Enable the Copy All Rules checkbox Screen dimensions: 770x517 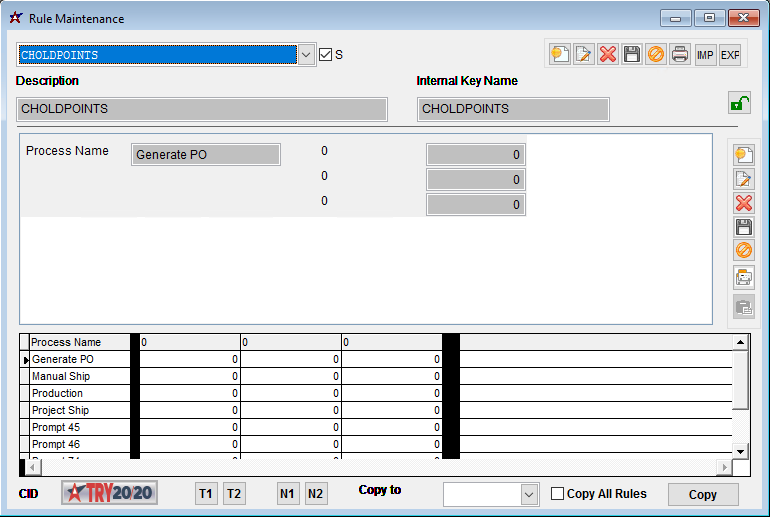(558, 494)
